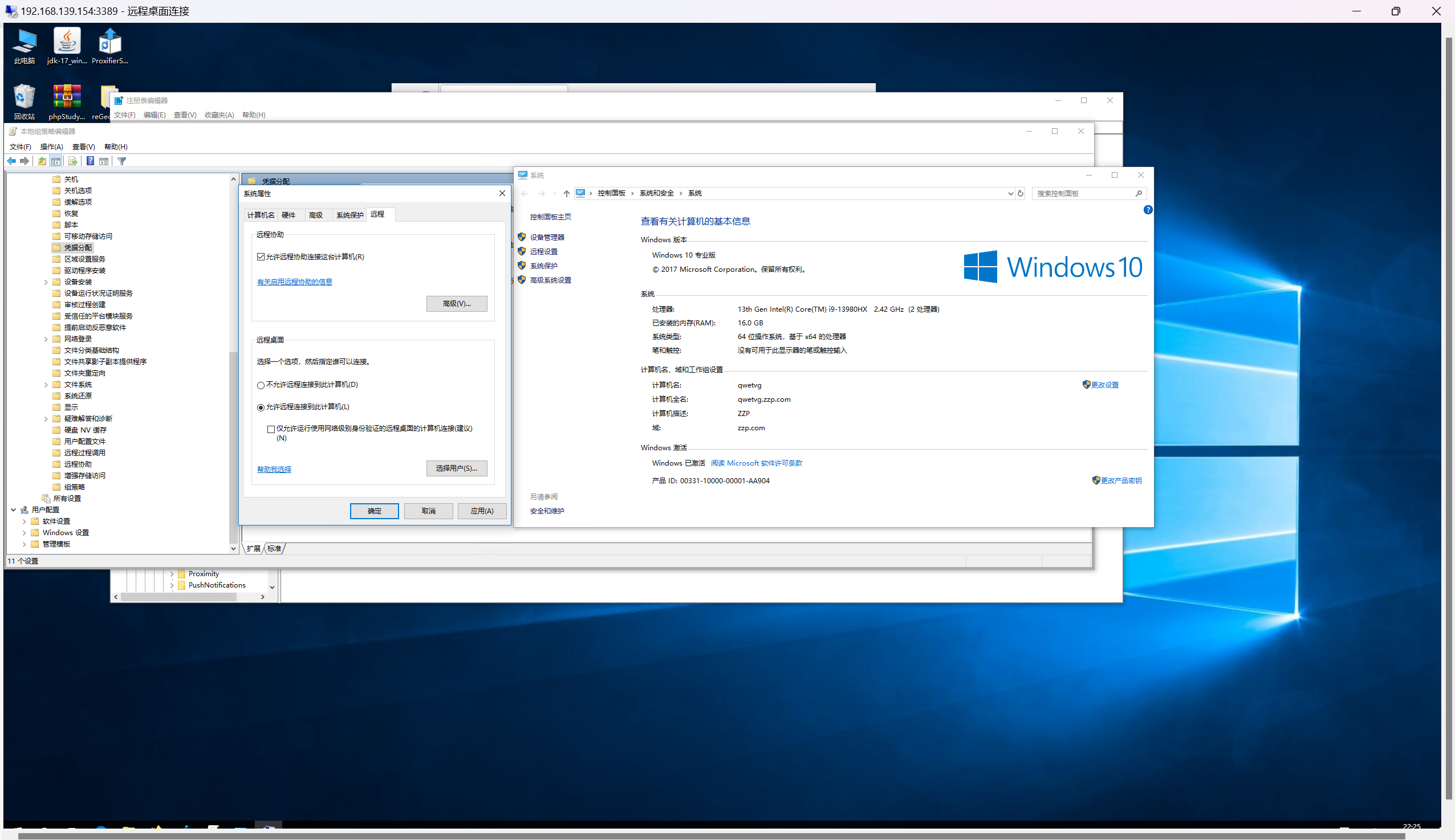
Task: Toggle the Show/Hide Action Pane toolbar icon
Action: [x=104, y=161]
